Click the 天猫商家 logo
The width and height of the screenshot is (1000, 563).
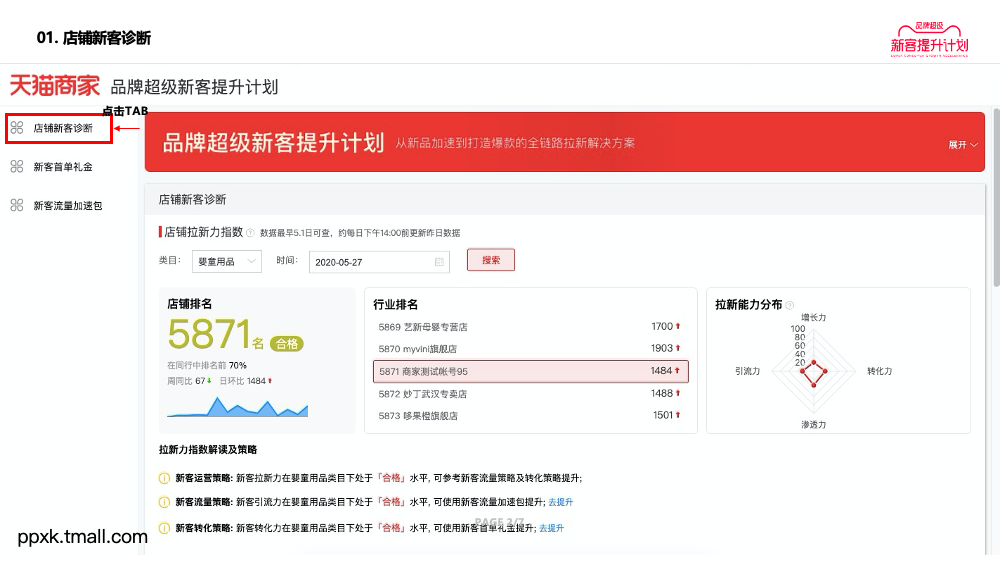point(55,85)
